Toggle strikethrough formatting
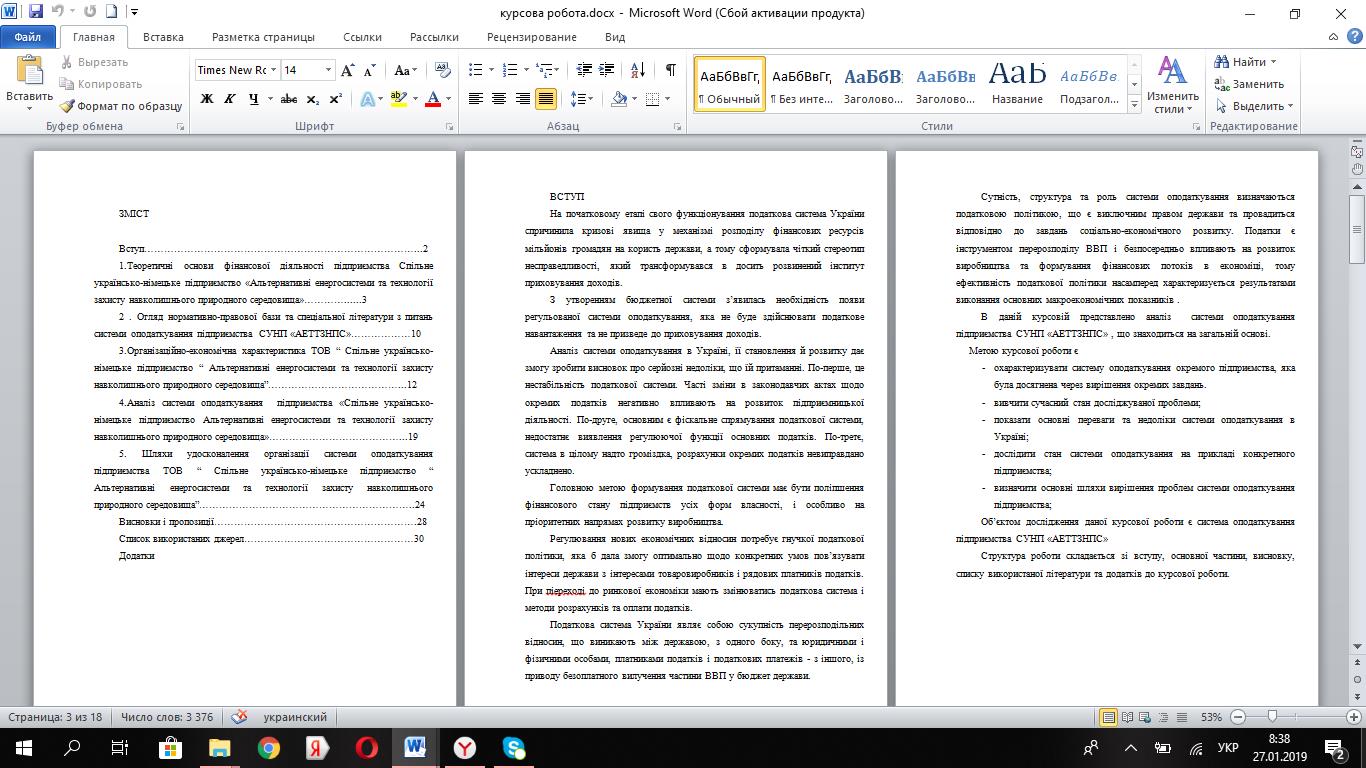The width and height of the screenshot is (1366, 768). [290, 99]
